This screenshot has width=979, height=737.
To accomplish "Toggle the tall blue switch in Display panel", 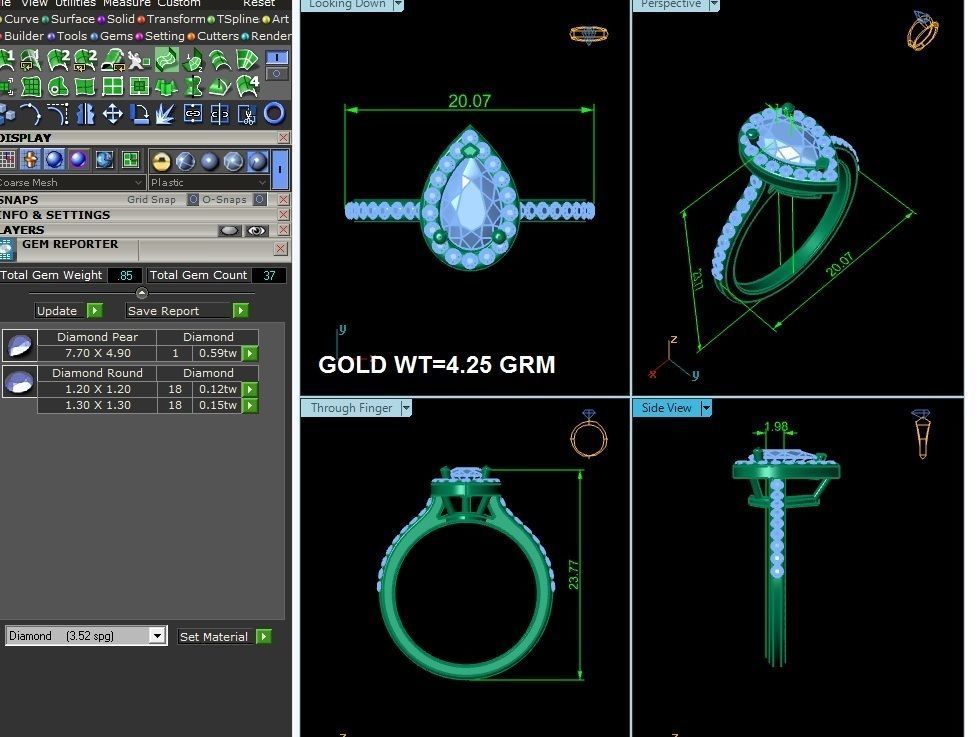I will tap(280, 169).
